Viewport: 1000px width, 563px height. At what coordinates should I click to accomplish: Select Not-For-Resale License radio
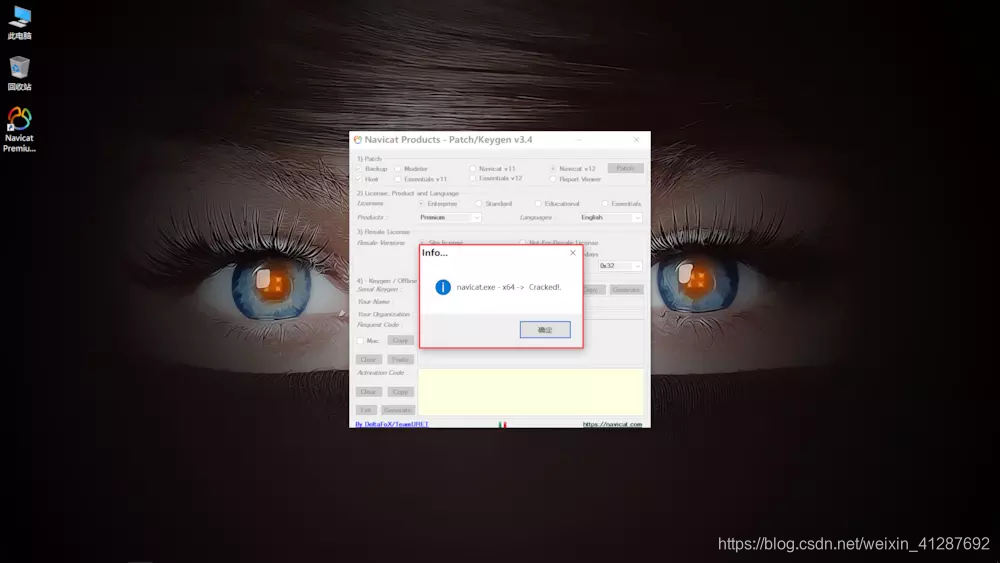point(522,242)
